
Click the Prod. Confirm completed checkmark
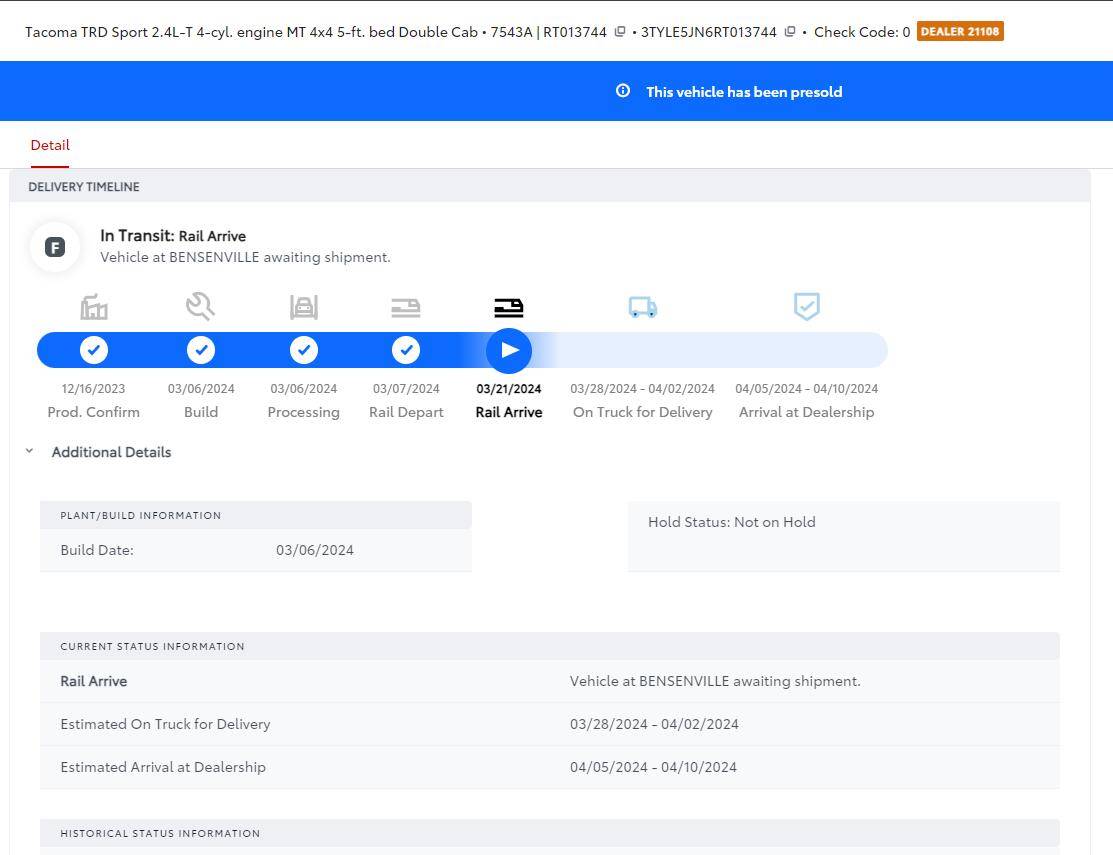[94, 350]
